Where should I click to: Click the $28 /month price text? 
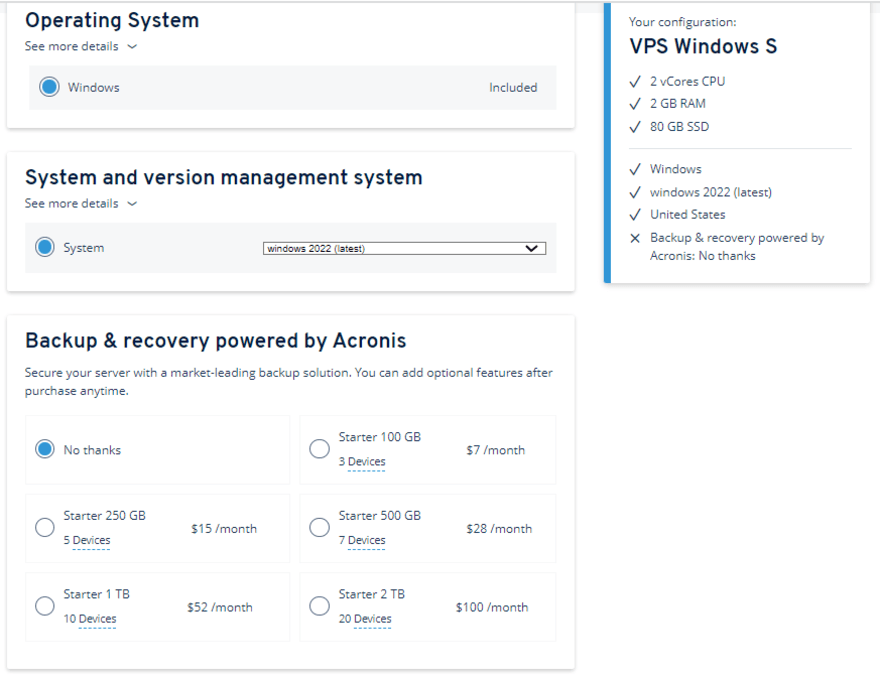coord(499,529)
